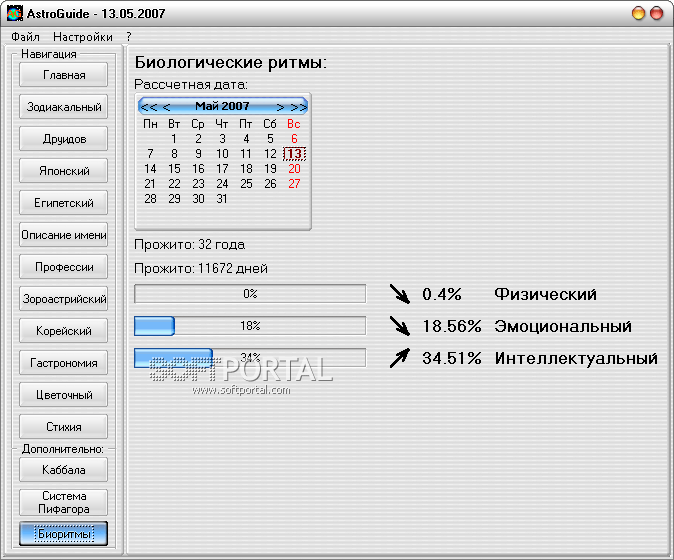The image size is (674, 560).
Task: Go to the Главная section
Action: point(64,75)
